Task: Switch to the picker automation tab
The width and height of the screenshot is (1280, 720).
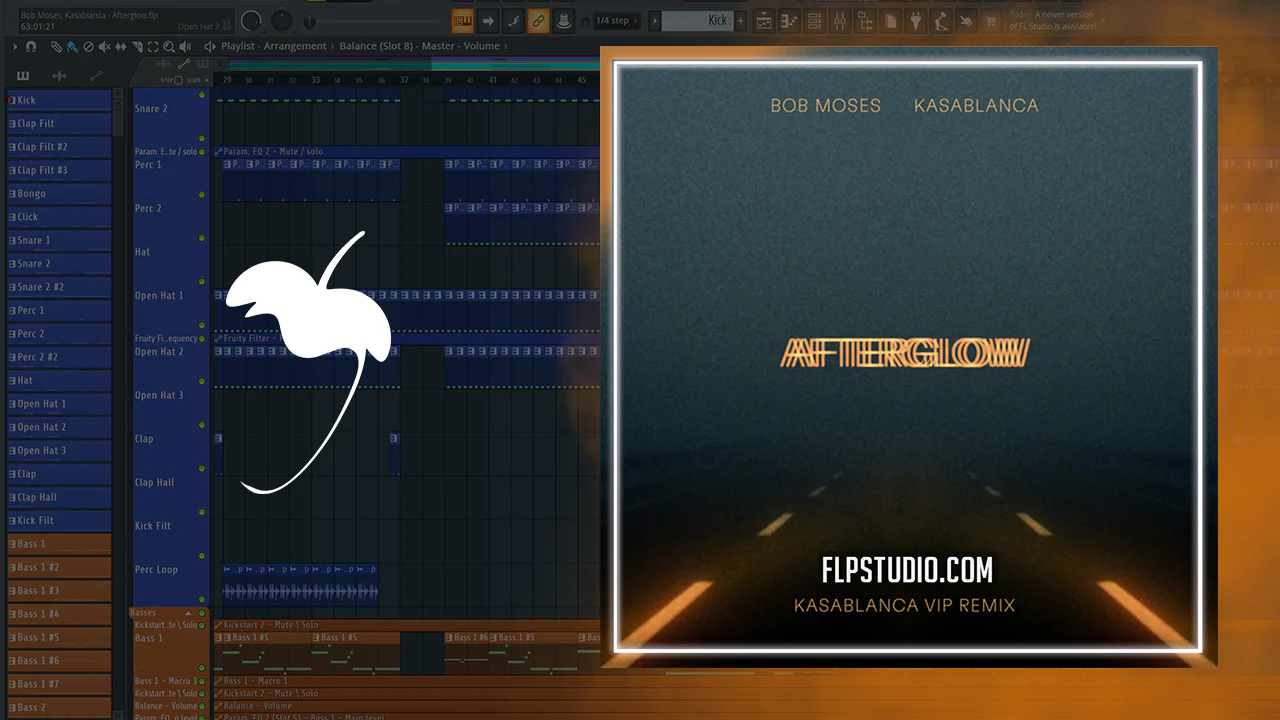Action: pos(96,77)
